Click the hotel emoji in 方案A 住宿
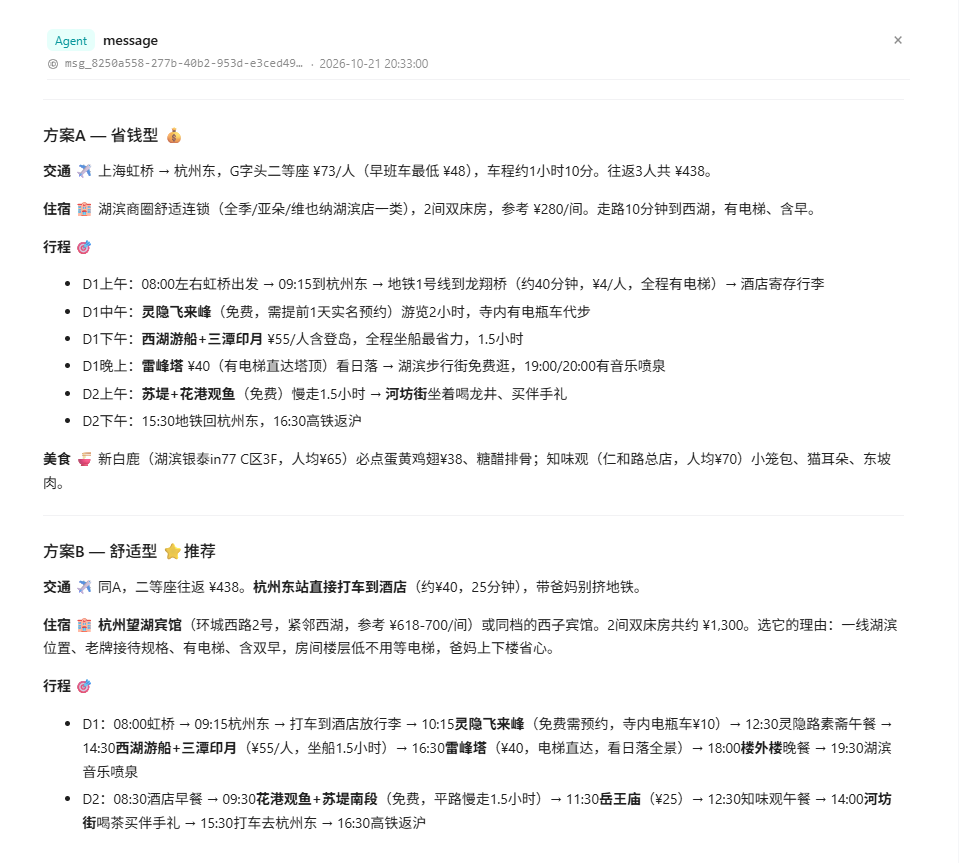 pos(84,209)
